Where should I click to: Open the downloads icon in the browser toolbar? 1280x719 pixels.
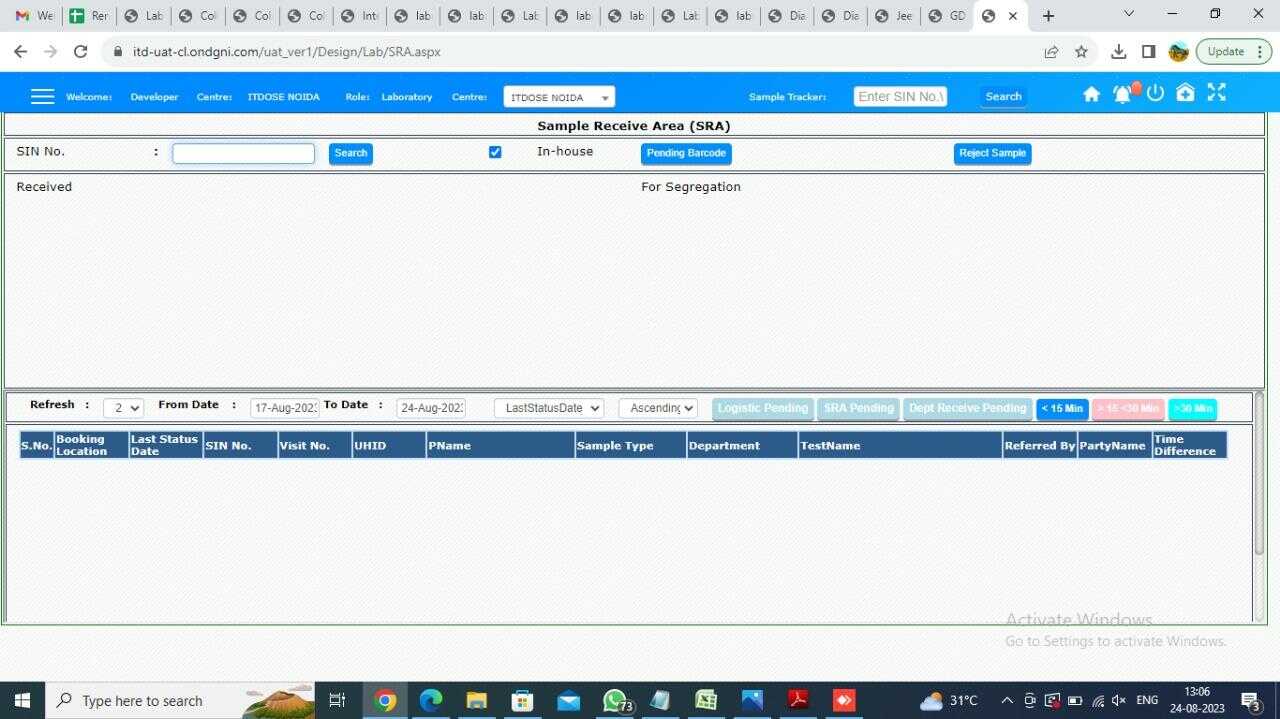point(1119,51)
